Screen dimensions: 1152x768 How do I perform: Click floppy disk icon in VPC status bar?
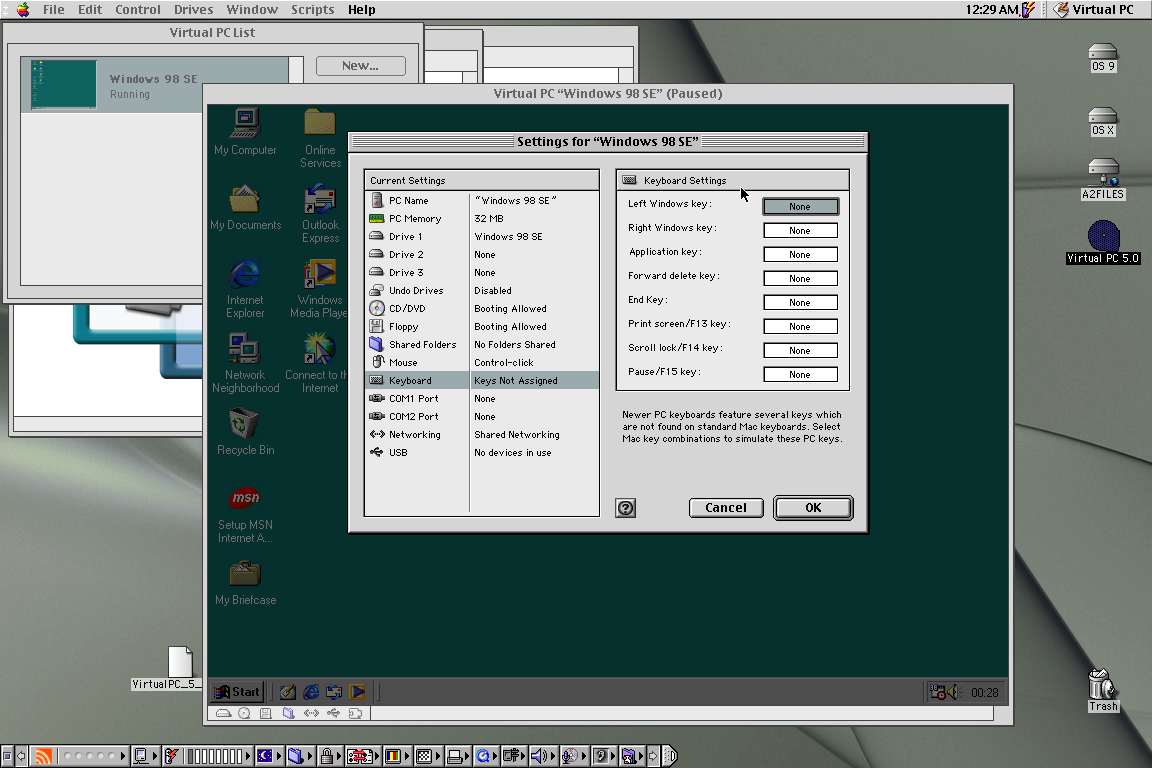[266, 713]
